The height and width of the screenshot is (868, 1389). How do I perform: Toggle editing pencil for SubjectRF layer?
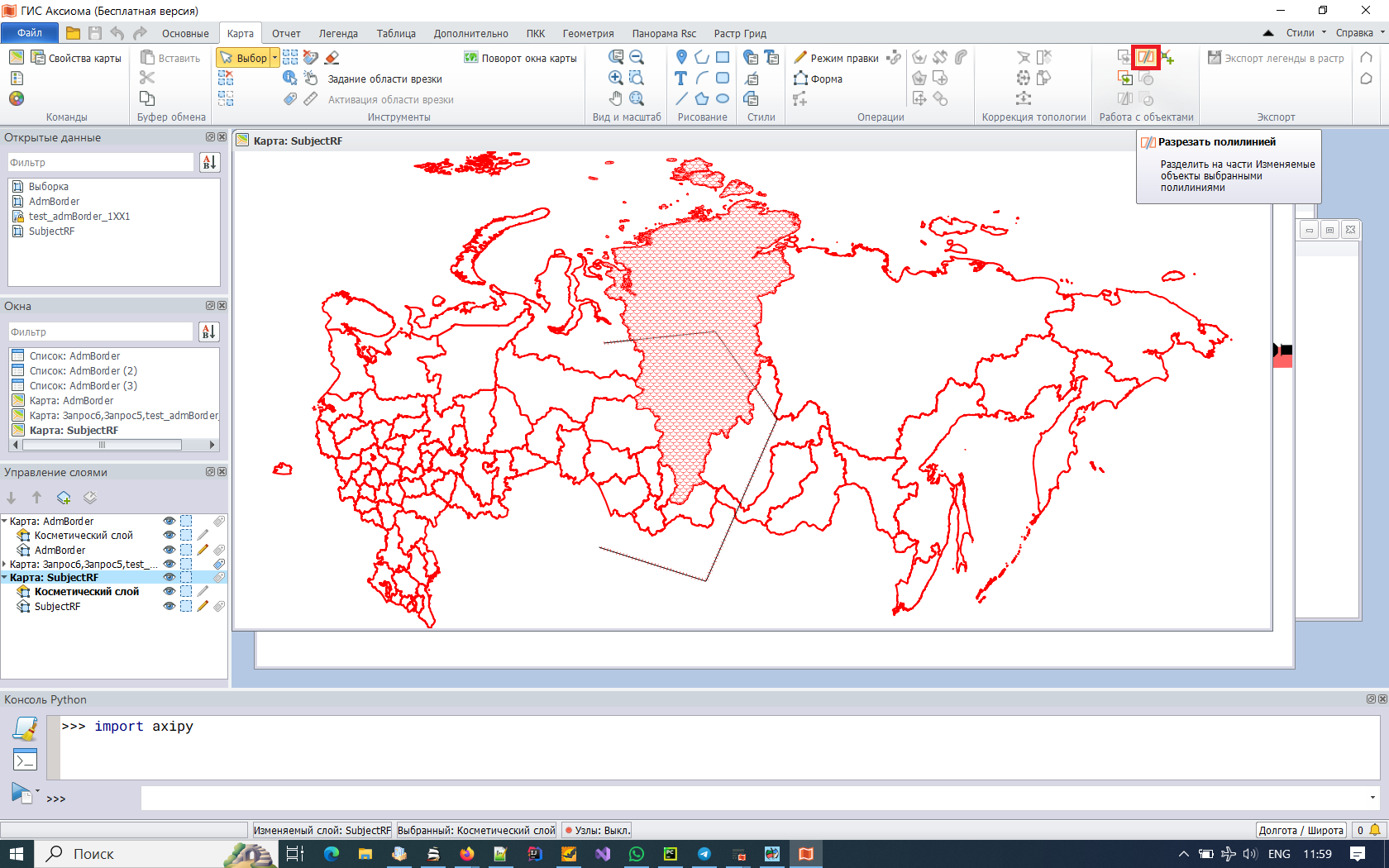click(x=203, y=607)
